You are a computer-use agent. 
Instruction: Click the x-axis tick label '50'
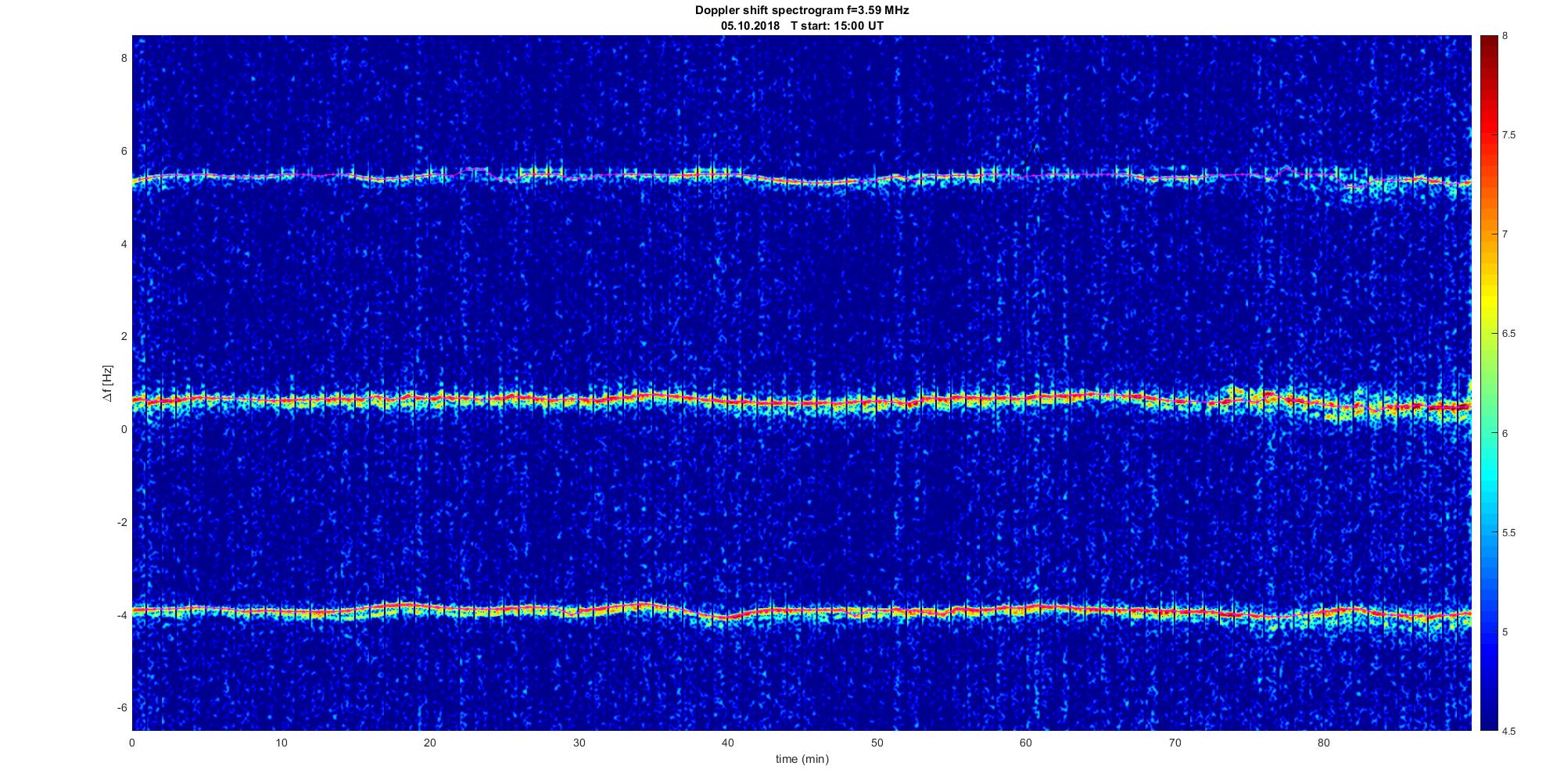click(x=877, y=743)
